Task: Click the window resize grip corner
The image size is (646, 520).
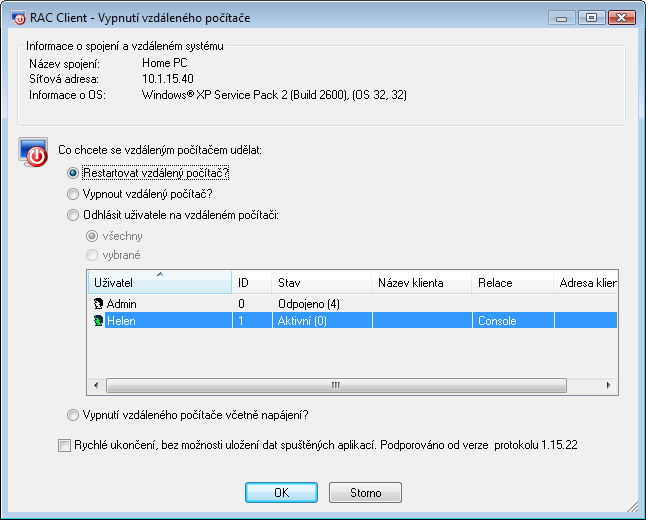Action: [632, 506]
